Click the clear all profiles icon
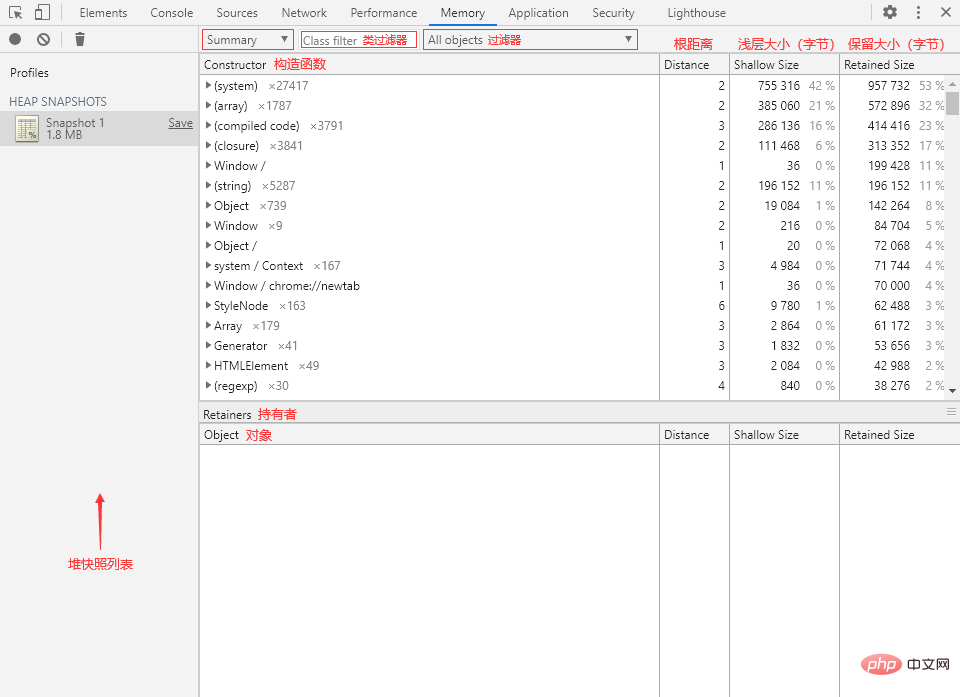Image resolution: width=960 pixels, height=697 pixels. pos(43,39)
